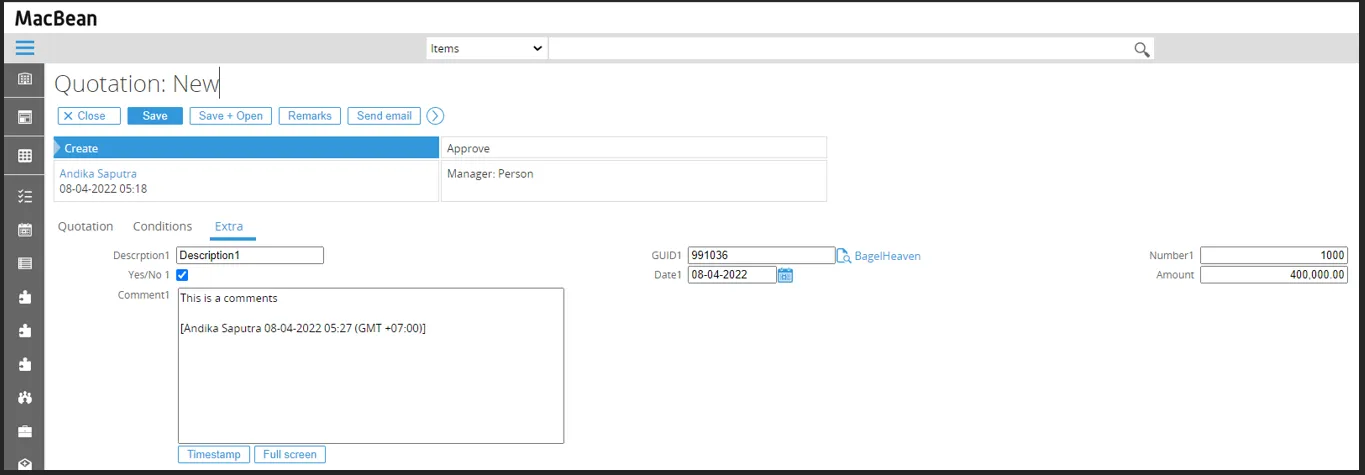Open the checklist icon in sidebar

coord(25,196)
